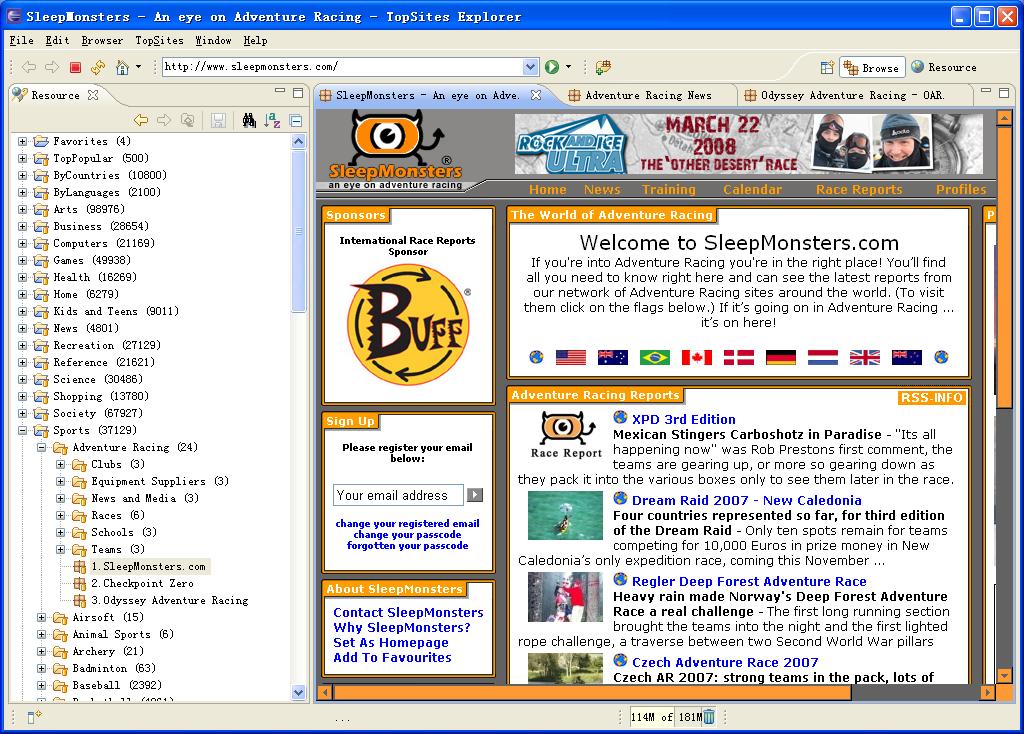Open the URL history dropdown arrow
This screenshot has width=1024, height=734.
[531, 67]
